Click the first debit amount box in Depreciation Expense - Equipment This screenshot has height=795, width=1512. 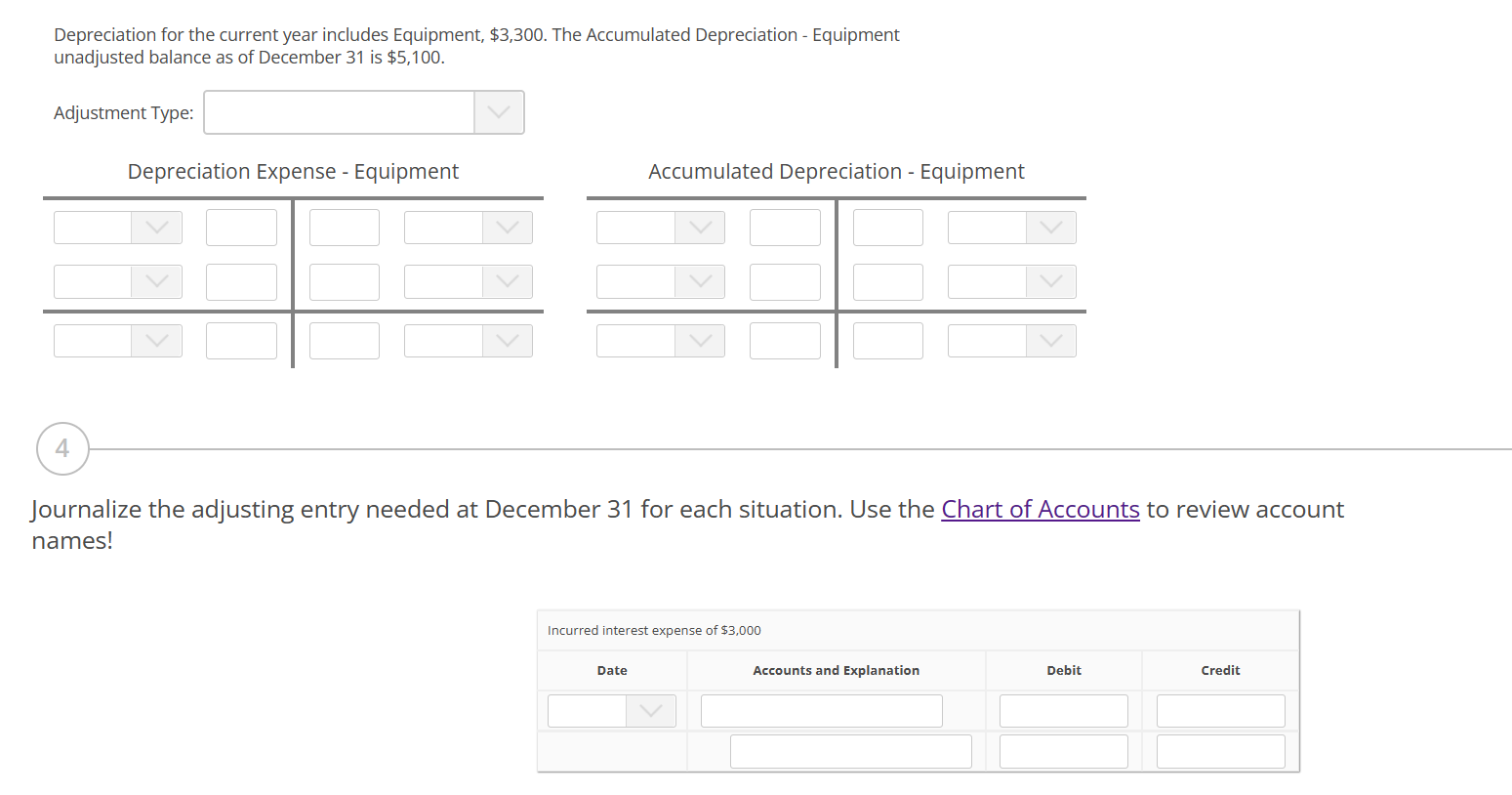[241, 227]
